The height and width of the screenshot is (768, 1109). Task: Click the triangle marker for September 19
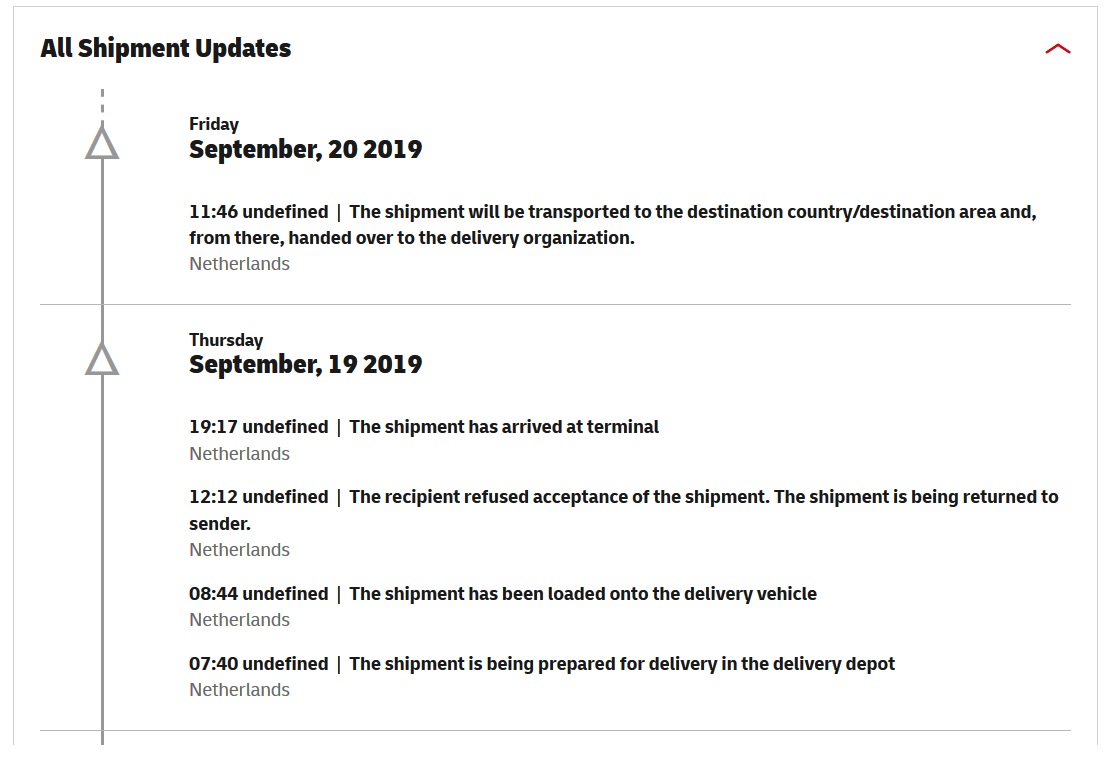click(102, 359)
